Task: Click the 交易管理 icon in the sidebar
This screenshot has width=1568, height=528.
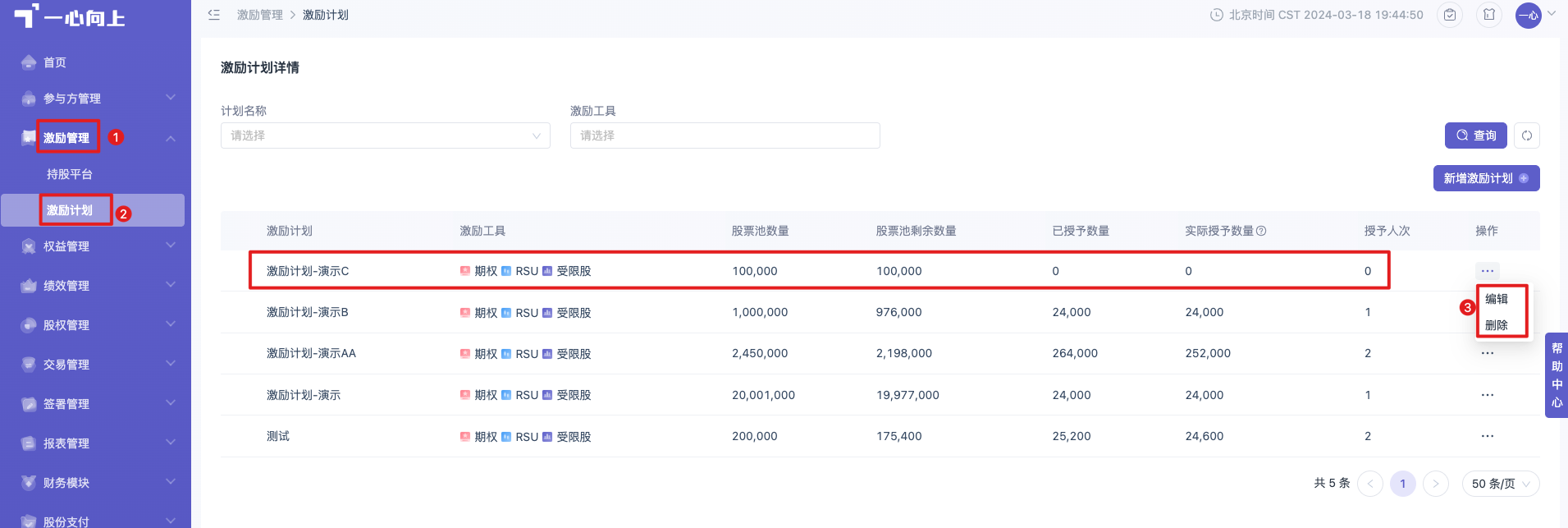Action: 29,365
